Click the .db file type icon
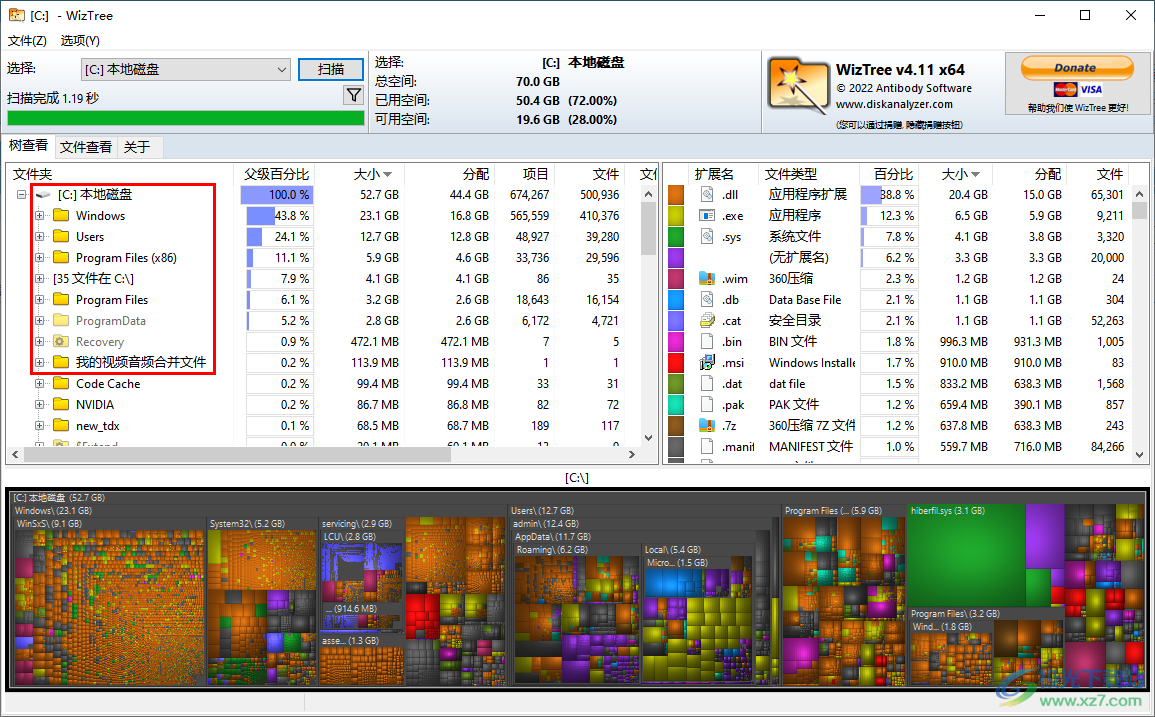 point(707,299)
